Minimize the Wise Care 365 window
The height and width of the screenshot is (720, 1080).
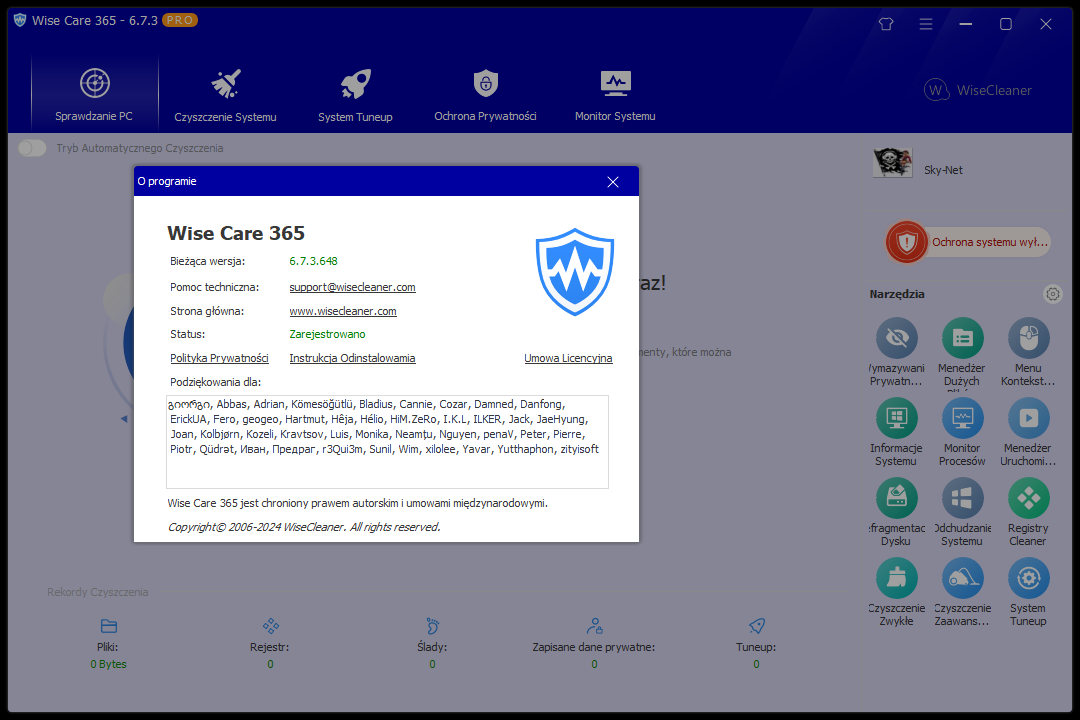966,24
